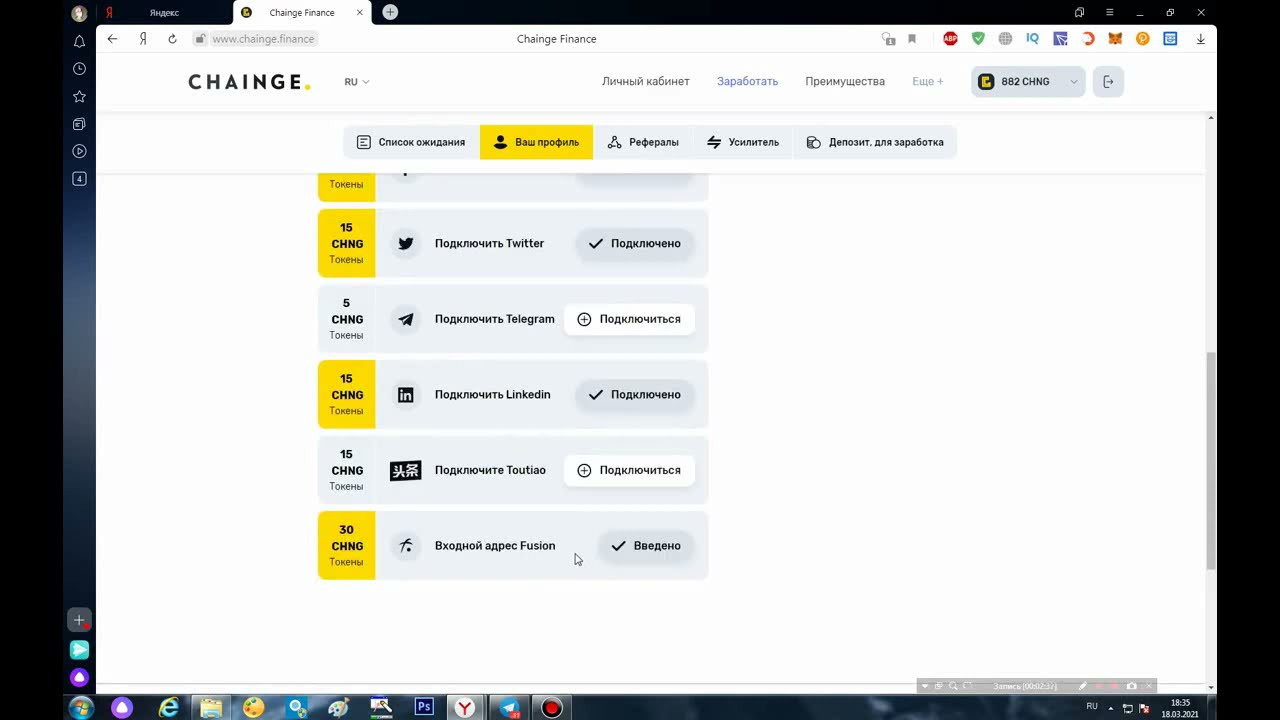Viewport: 1280px width, 720px height.
Task: Open the green shield Adguard extension
Action: 978,39
